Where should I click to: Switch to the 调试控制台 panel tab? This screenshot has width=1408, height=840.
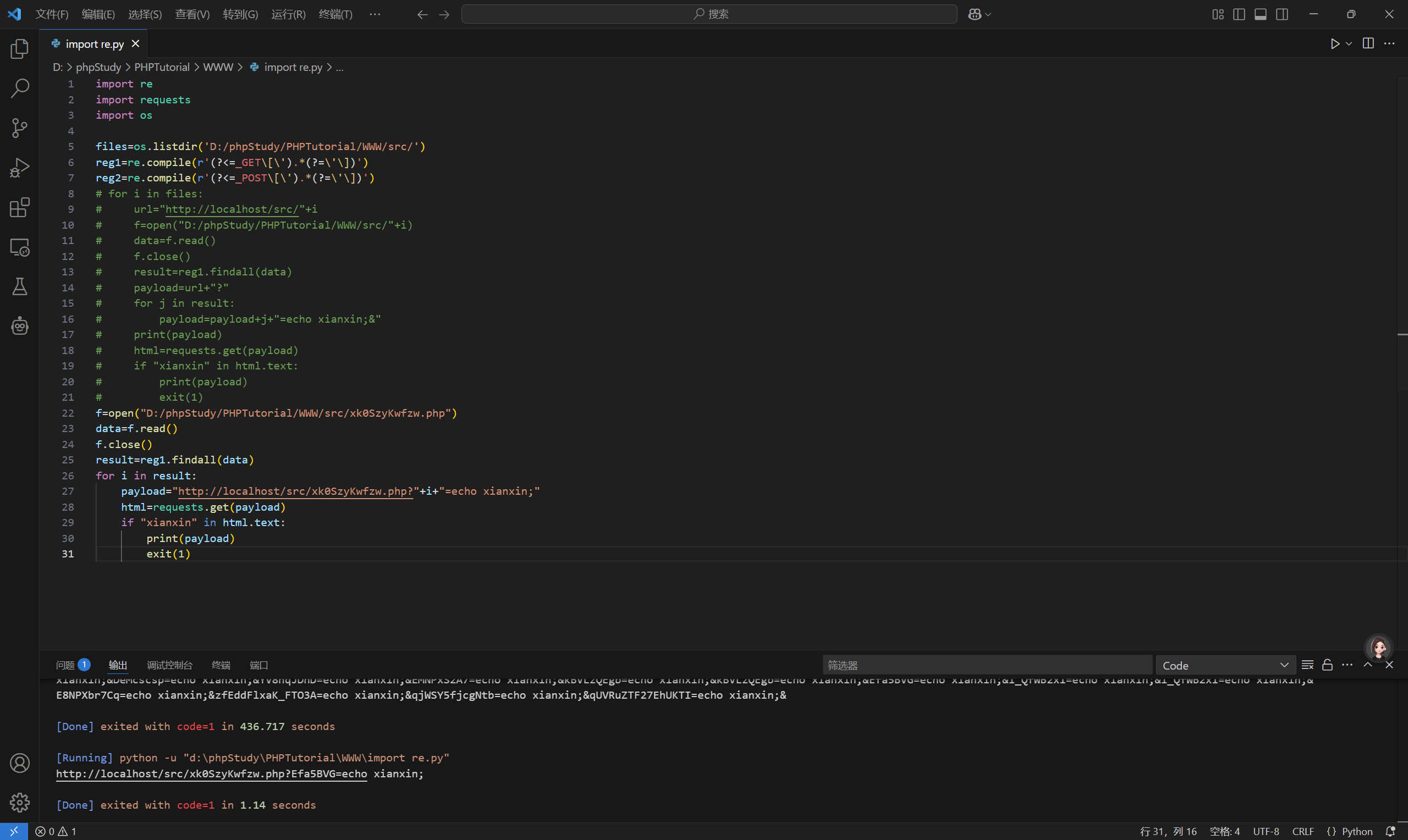pyautogui.click(x=169, y=665)
